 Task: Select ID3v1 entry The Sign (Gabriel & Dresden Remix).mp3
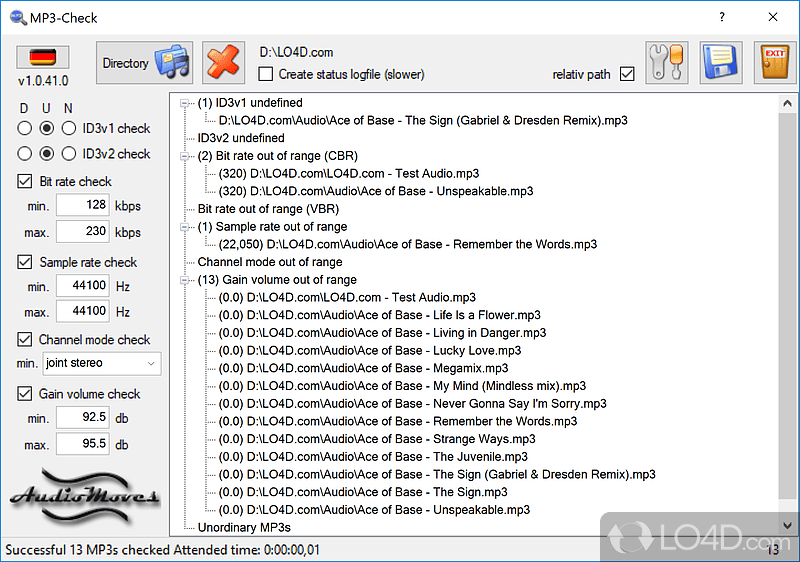click(x=423, y=120)
